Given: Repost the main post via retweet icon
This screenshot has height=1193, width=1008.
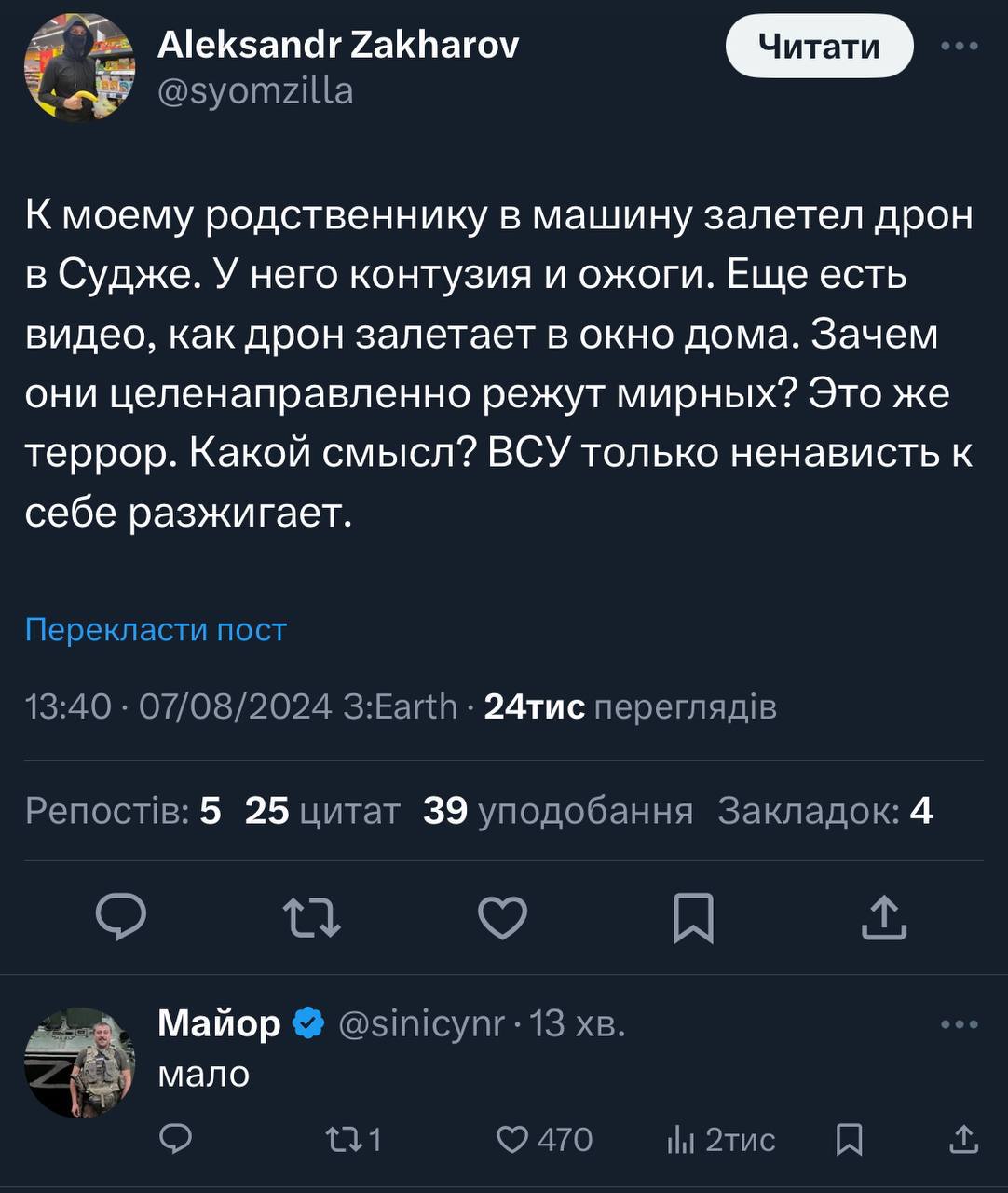Looking at the screenshot, I should coord(311,917).
